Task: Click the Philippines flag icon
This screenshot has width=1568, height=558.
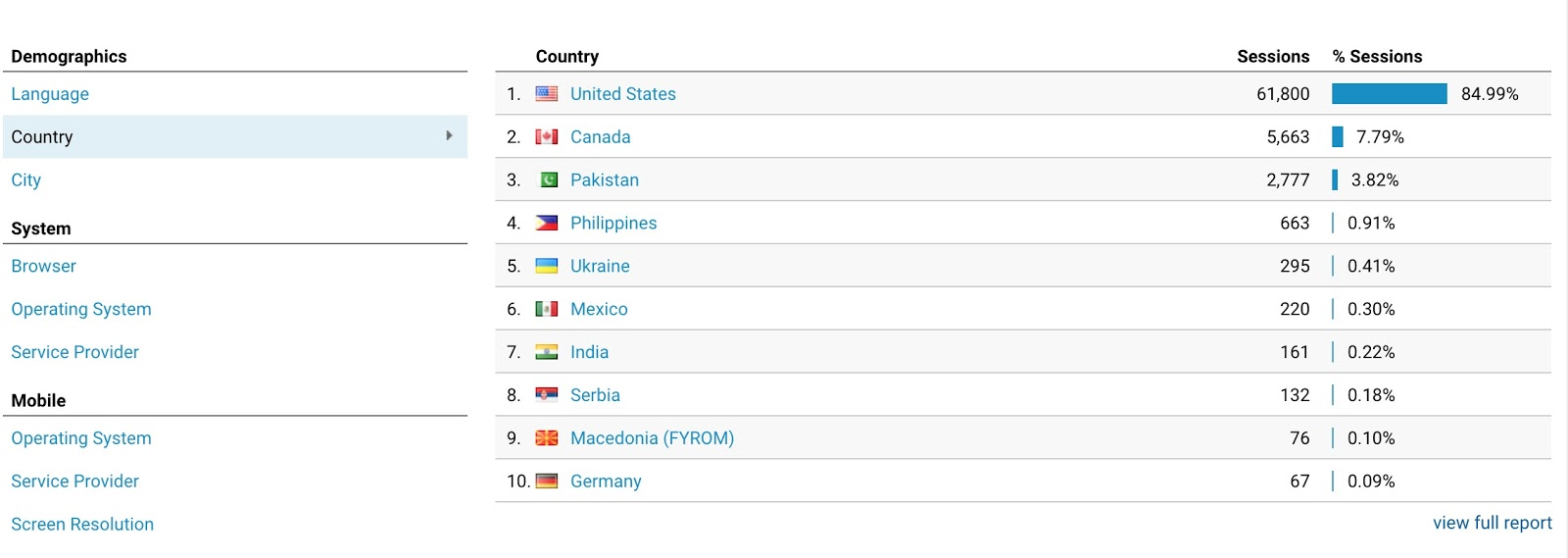Action: (546, 224)
